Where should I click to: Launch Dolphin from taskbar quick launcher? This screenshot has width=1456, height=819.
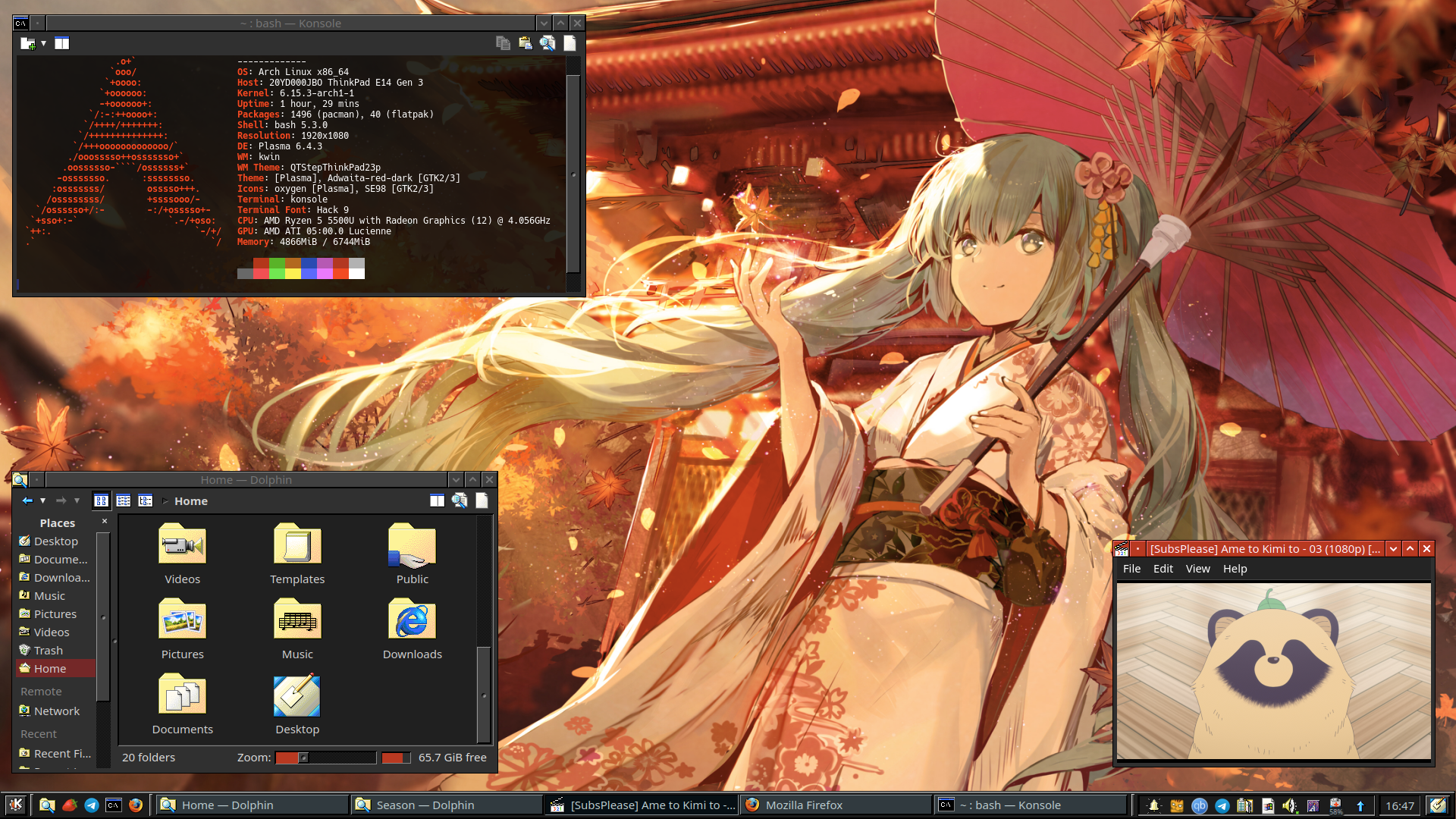pyautogui.click(x=47, y=805)
